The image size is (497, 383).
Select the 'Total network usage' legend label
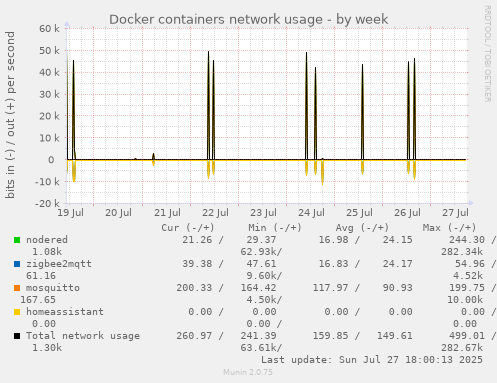[x=83, y=336]
